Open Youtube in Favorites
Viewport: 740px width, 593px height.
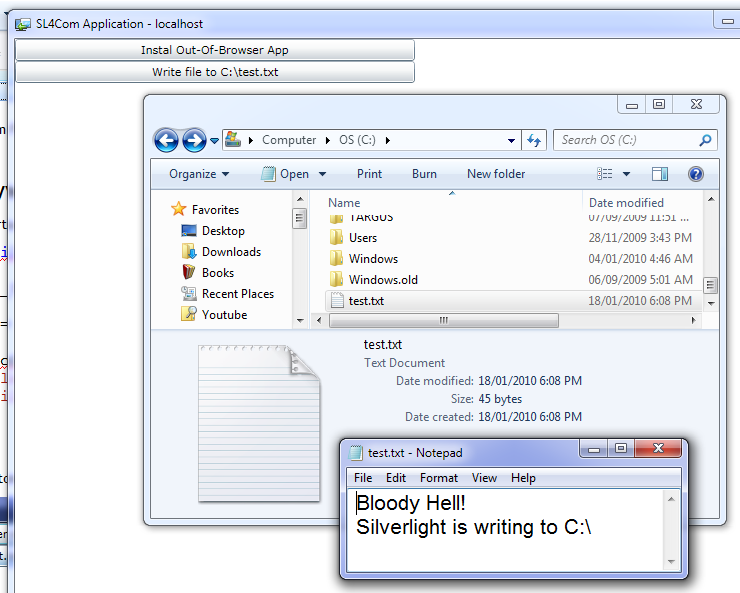(x=224, y=315)
